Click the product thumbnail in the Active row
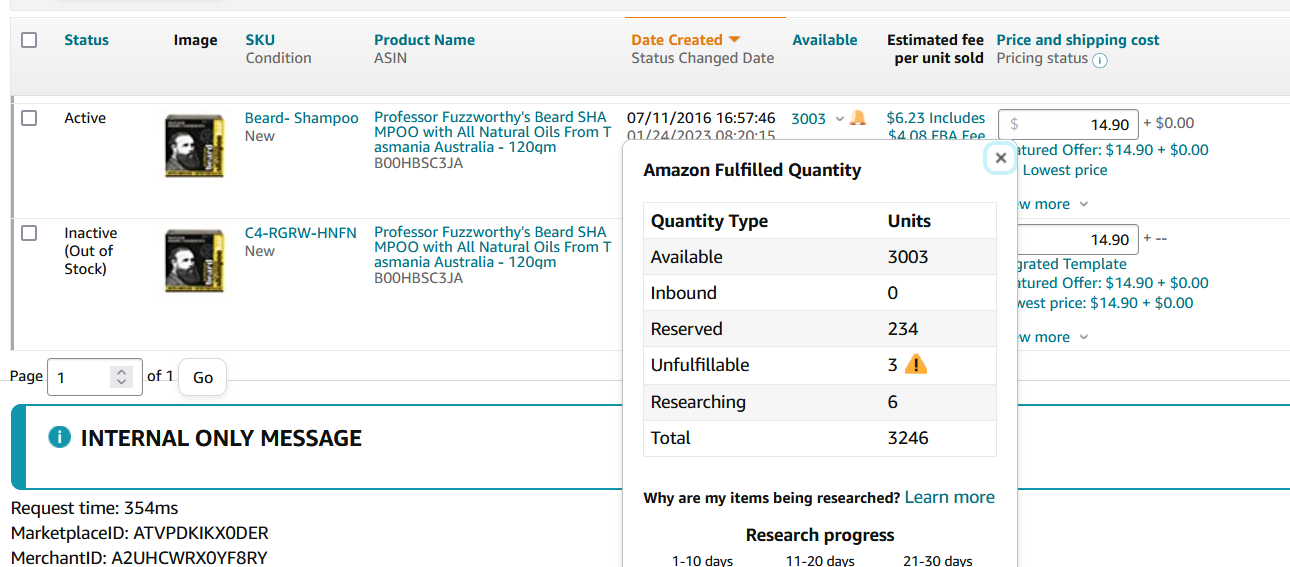 tap(194, 146)
